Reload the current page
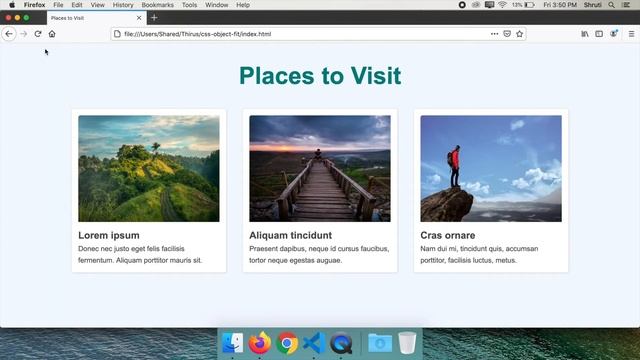 coord(38,34)
